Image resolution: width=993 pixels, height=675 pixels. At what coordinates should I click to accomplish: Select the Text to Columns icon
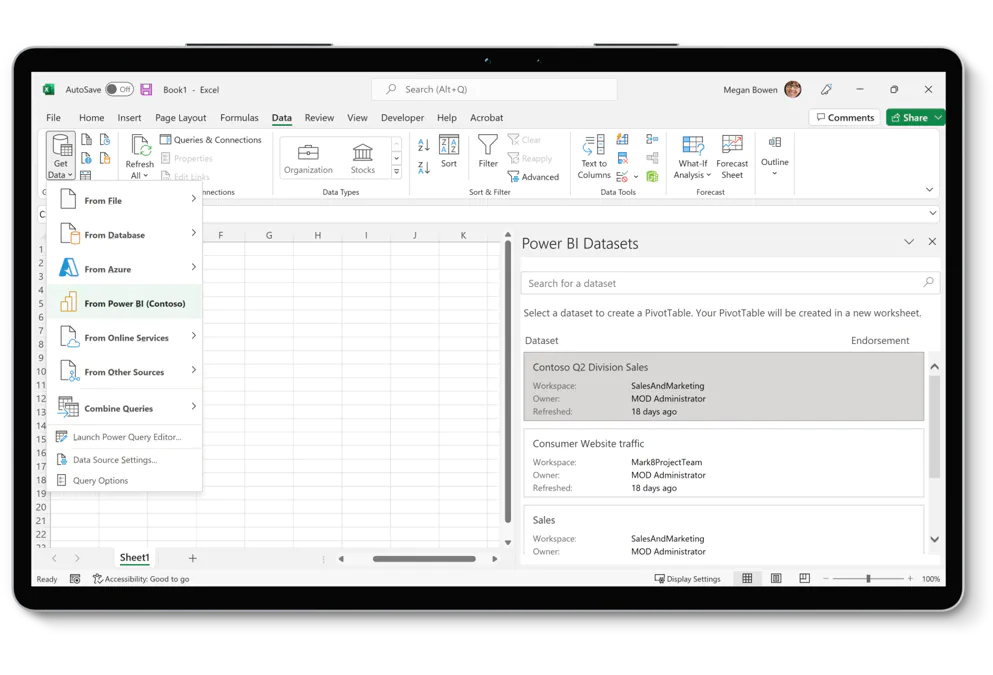(x=594, y=157)
